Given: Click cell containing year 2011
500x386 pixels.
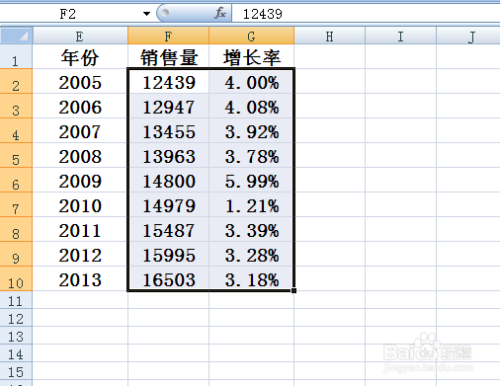Looking at the screenshot, I should click(x=80, y=229).
